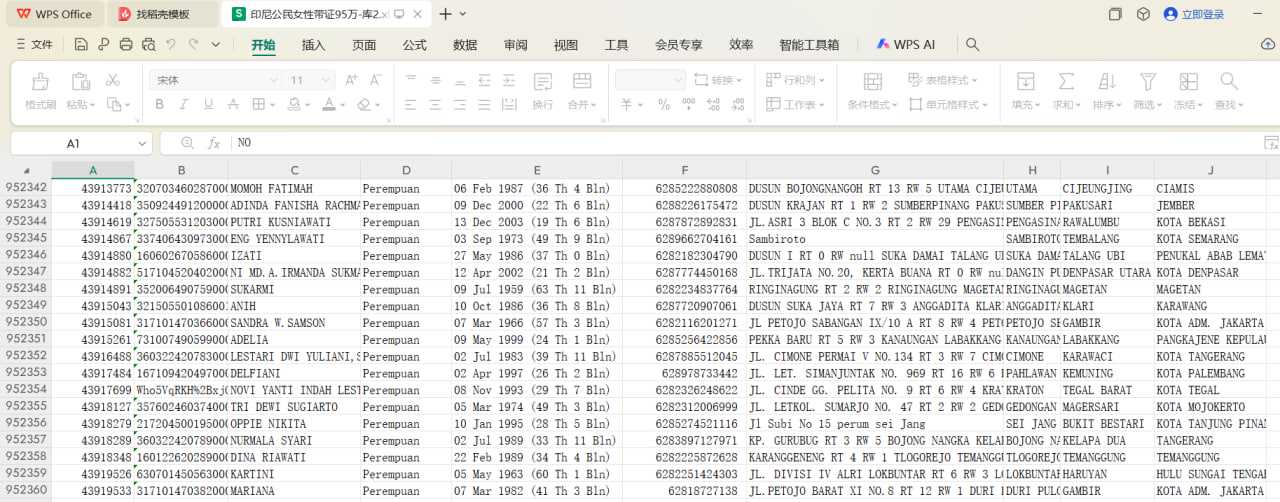Image resolution: width=1280 pixels, height=502 pixels.
Task: Open the Formulas (公式) ribbon tab
Action: coord(415,45)
